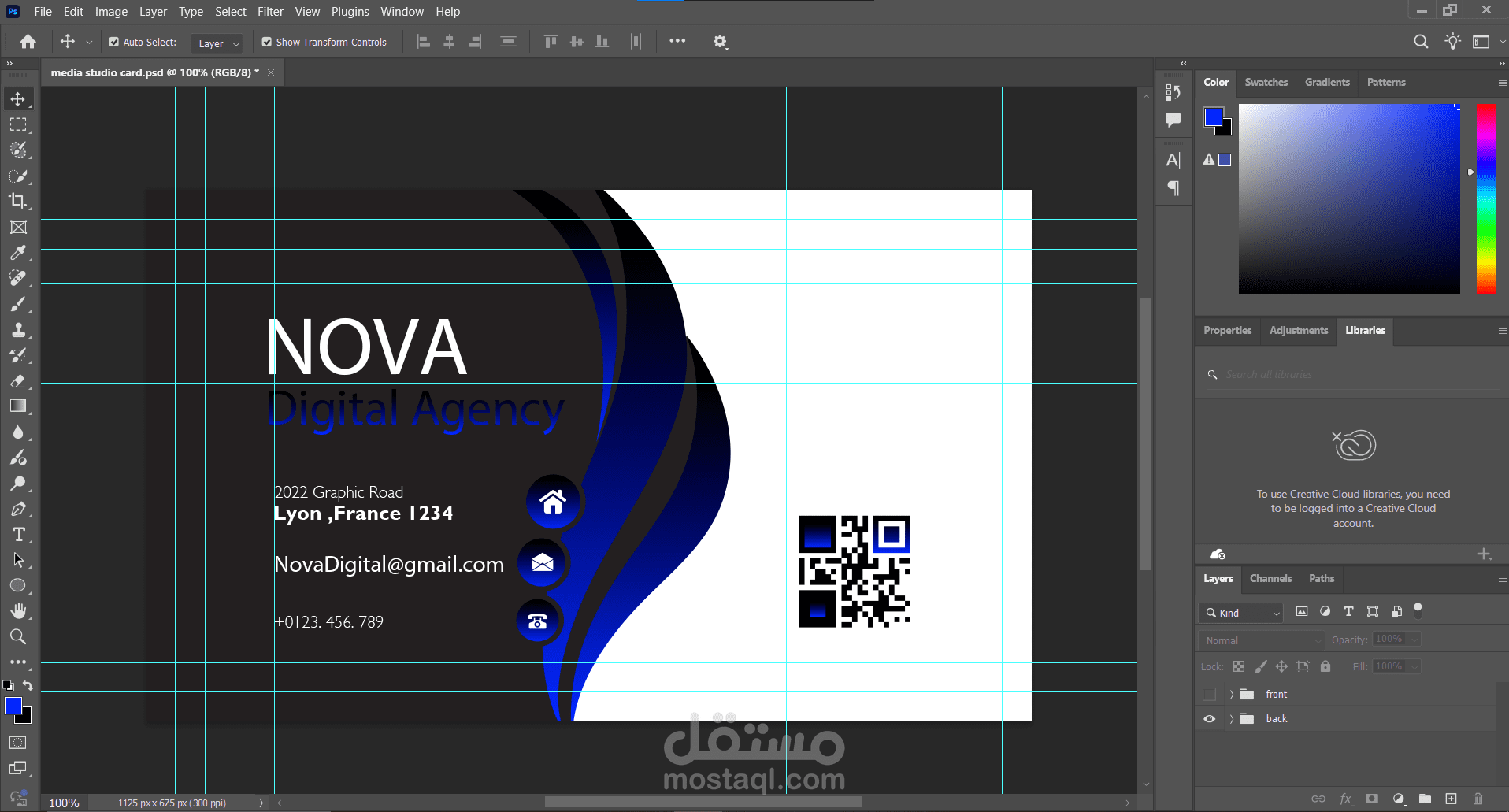Select the Pen tool
The height and width of the screenshot is (812, 1509).
coord(18,510)
